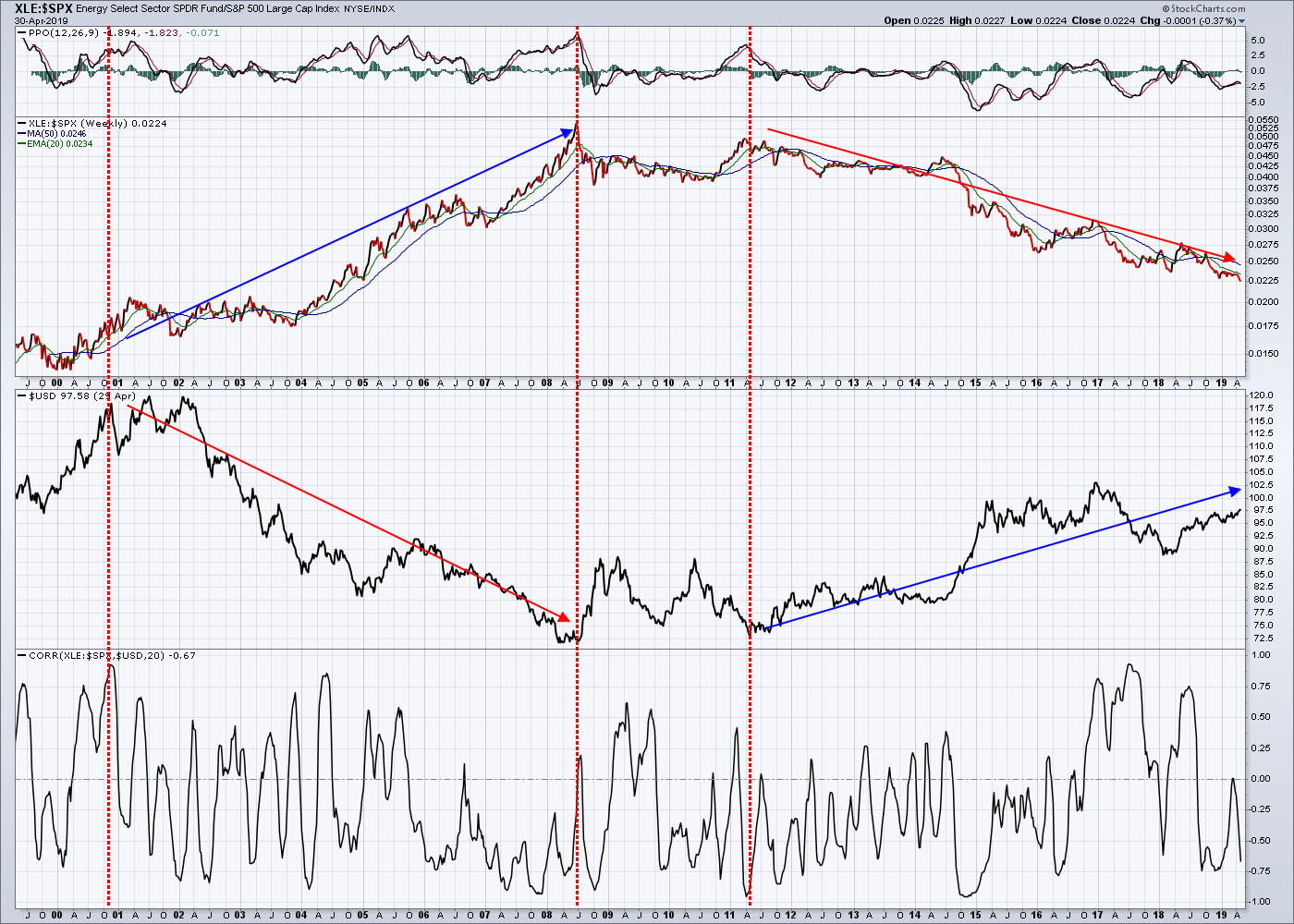Click year 12 on the ratio panel time axis
The width and height of the screenshot is (1294, 924).
791,383
